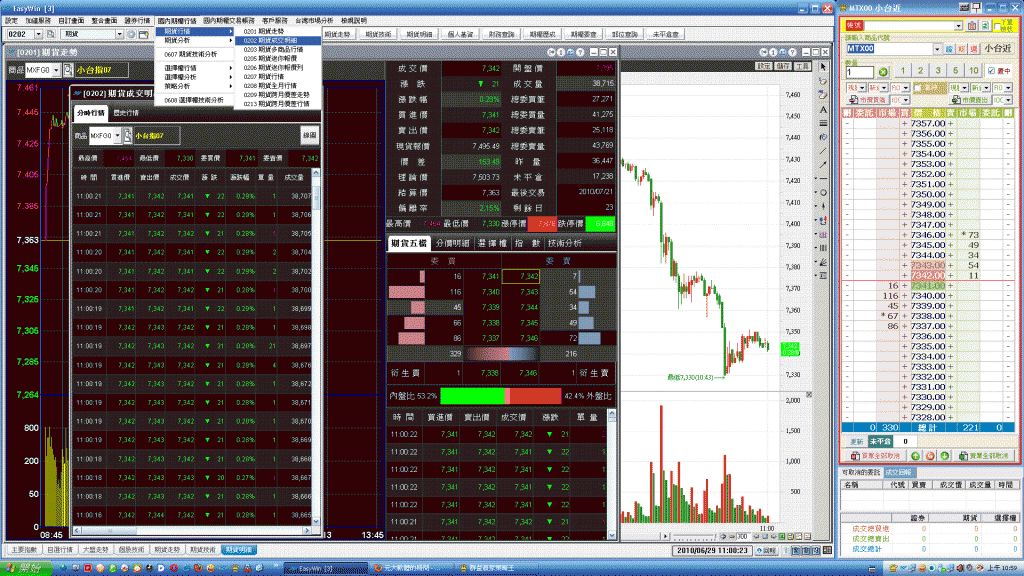The height and width of the screenshot is (576, 1024).
Task: Select menu item 0607 期貨技術分析
Action: (190, 54)
